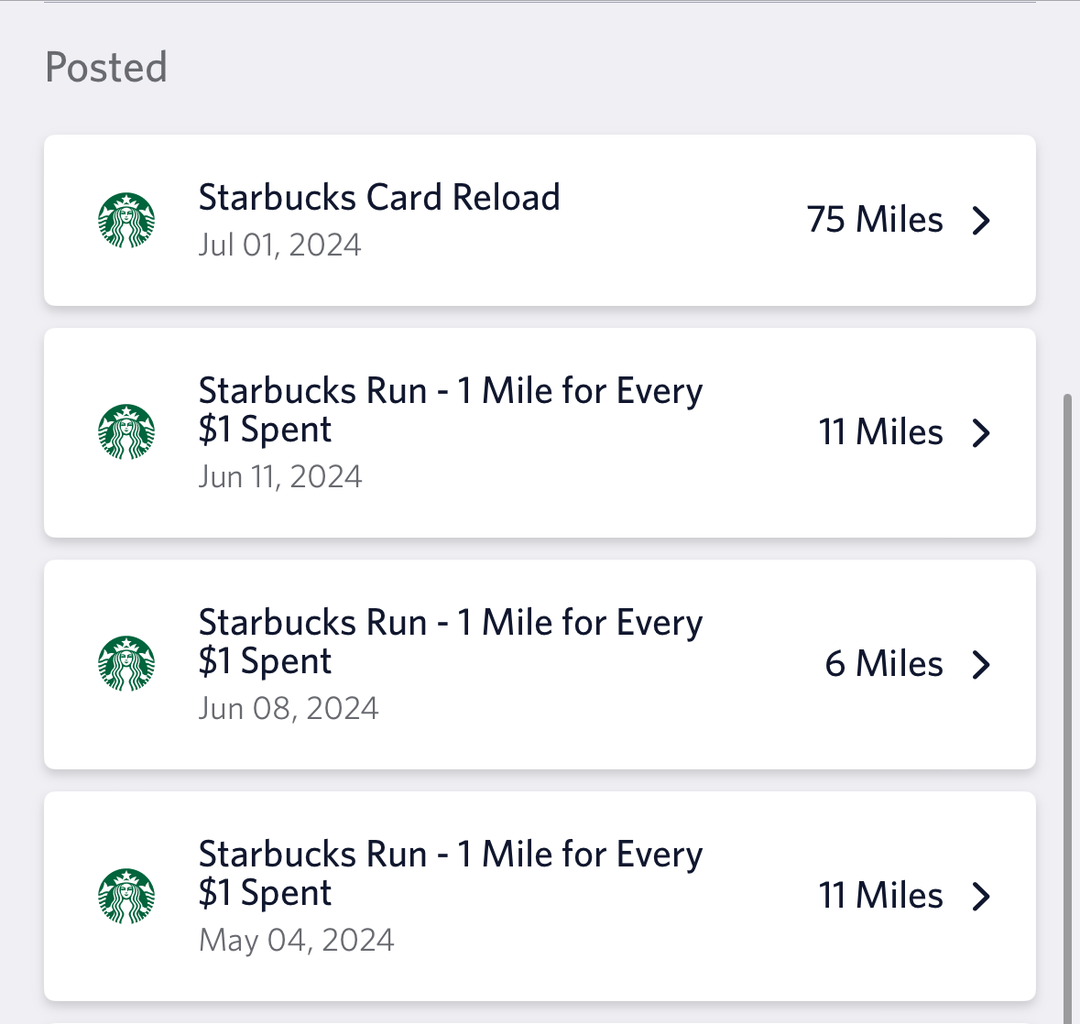Expand the Starbucks Card Reload transaction details
1080x1024 pixels.
coord(982,220)
